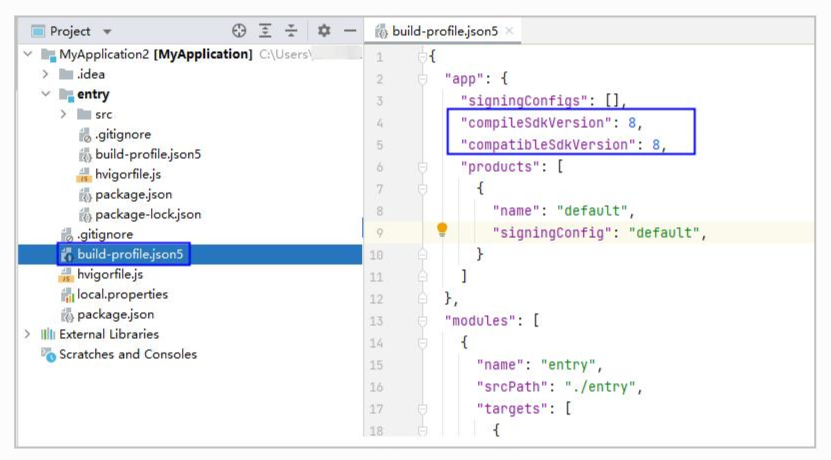The image size is (831, 460).
Task: Open the root-level hvigorfile.js
Action: pos(110,275)
